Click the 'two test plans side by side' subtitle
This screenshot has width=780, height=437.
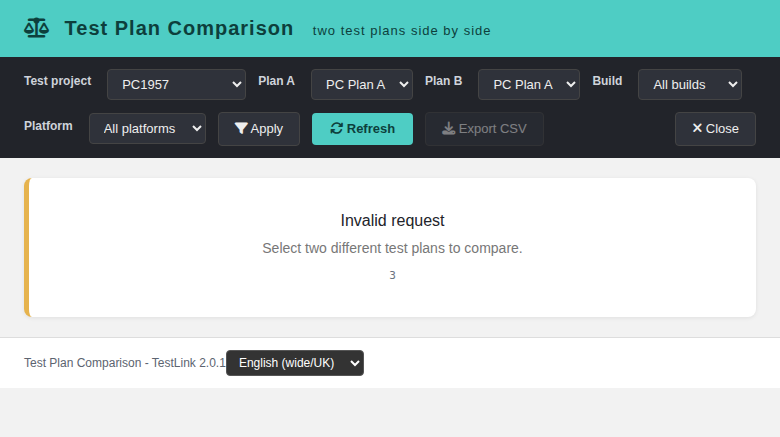pos(401,31)
